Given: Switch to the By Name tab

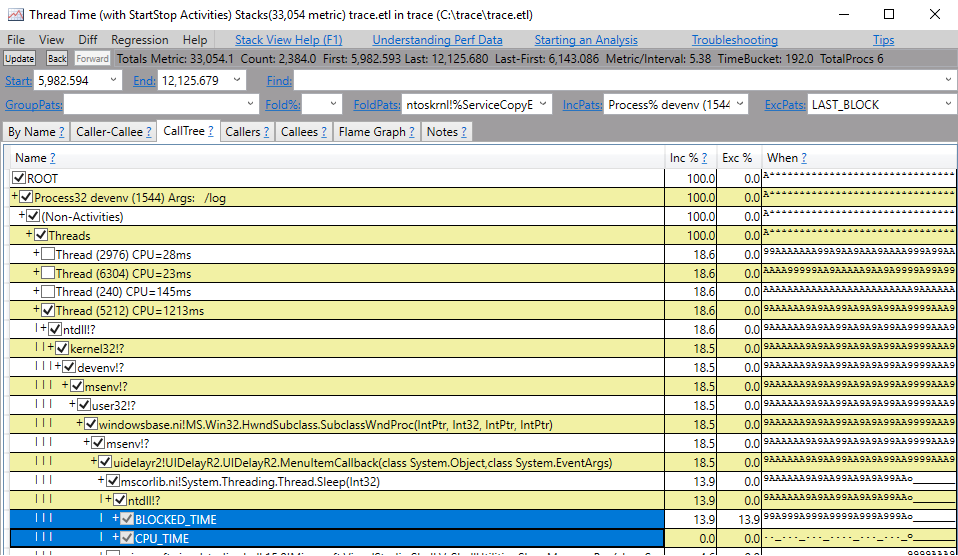Looking at the screenshot, I should coord(36,132).
